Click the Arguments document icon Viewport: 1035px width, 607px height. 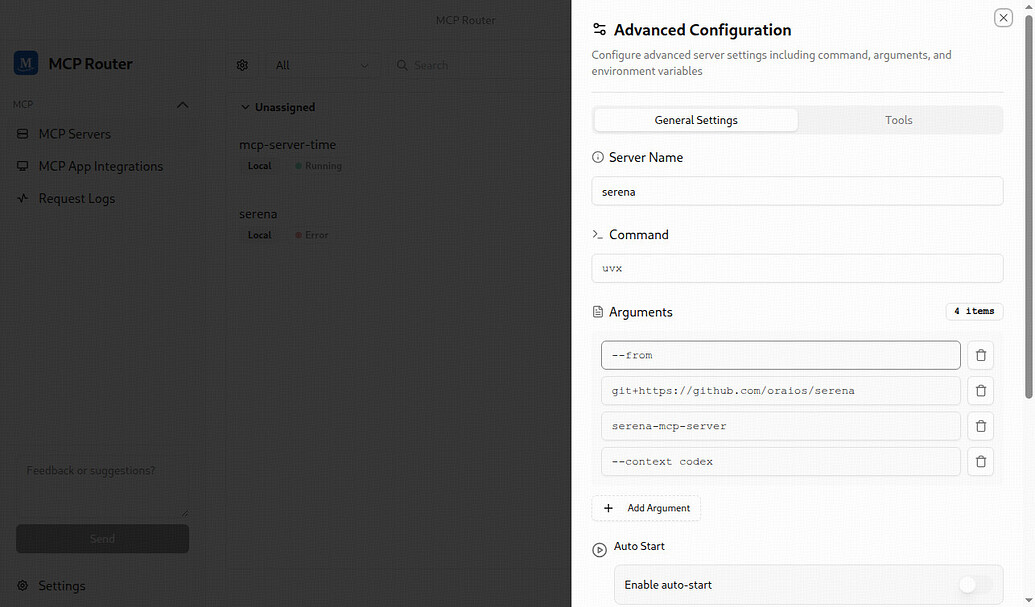[x=597, y=312]
